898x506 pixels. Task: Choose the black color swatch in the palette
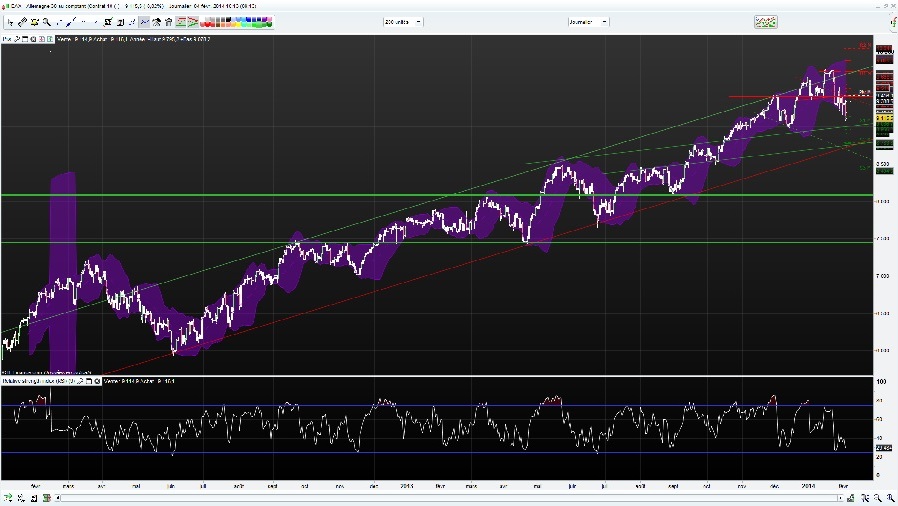click(x=229, y=19)
